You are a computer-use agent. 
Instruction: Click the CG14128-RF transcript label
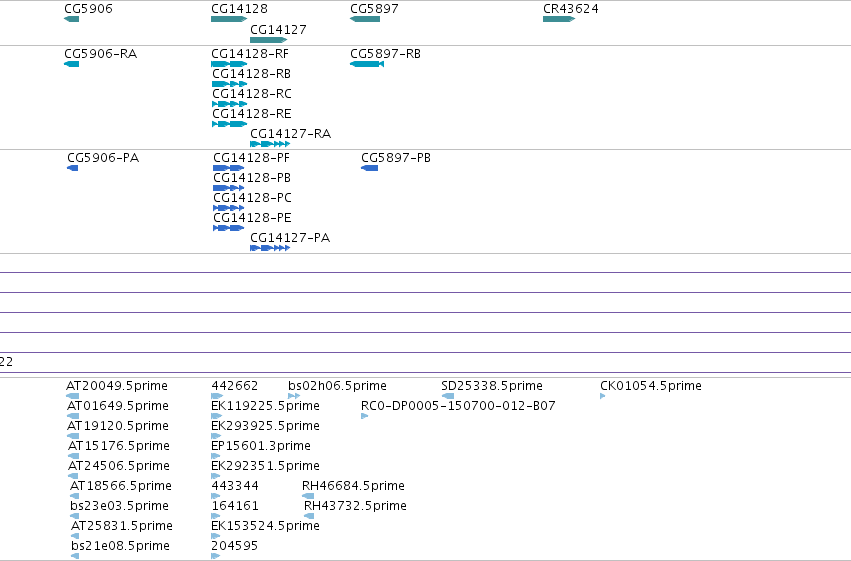click(x=250, y=54)
